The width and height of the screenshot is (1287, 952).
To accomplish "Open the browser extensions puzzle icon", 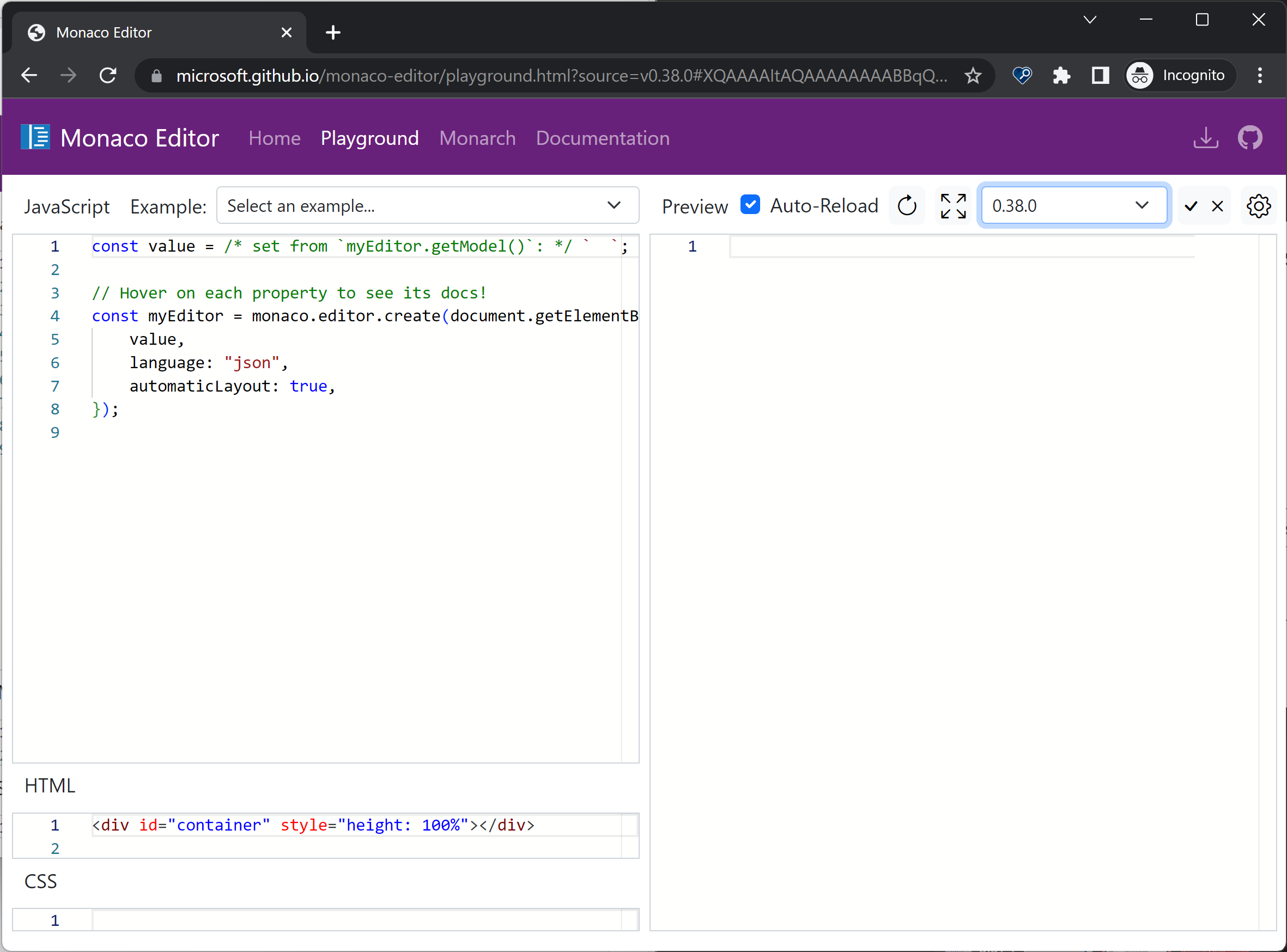I will pos(1061,75).
